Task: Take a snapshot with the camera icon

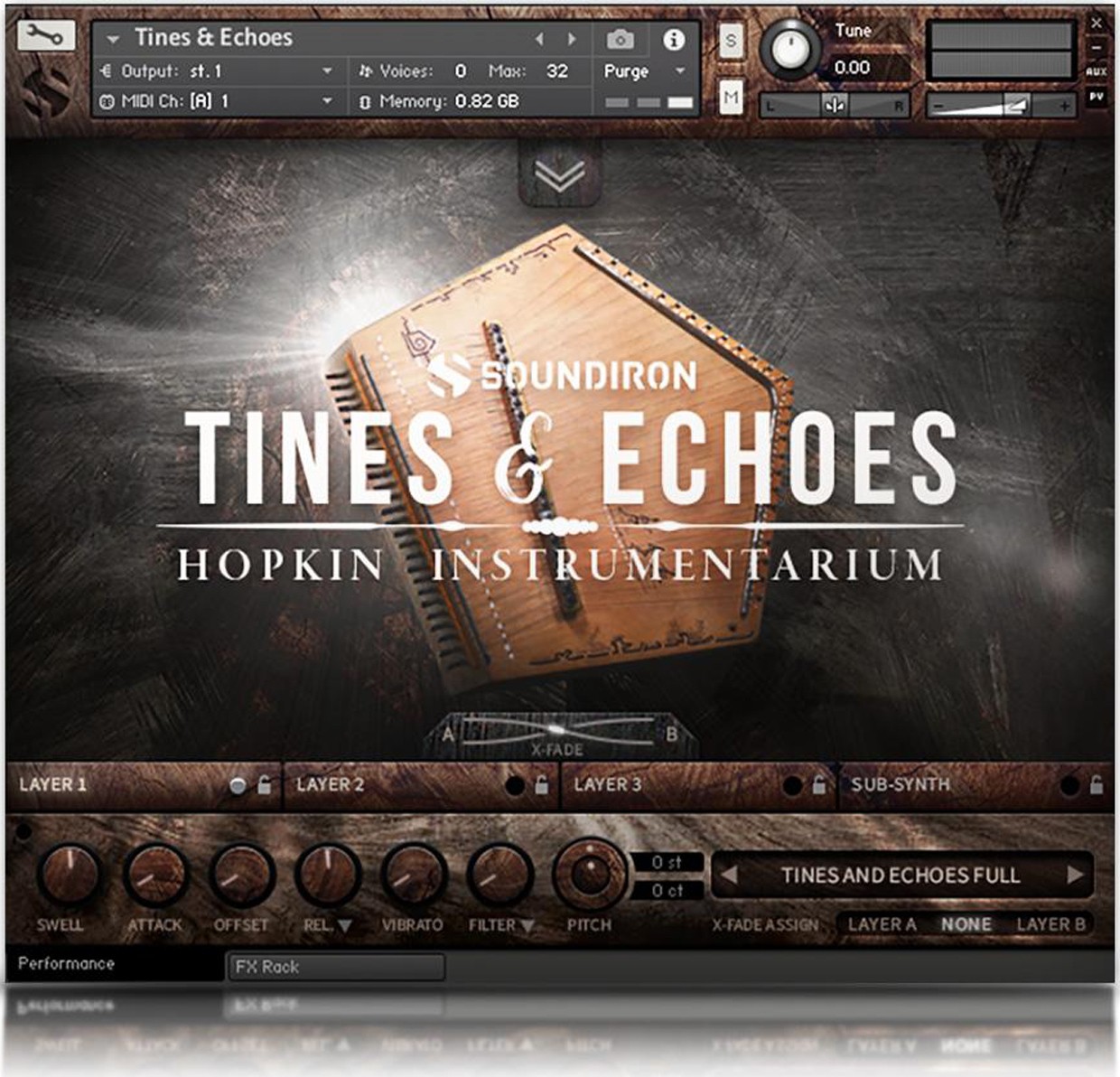Action: [620, 39]
